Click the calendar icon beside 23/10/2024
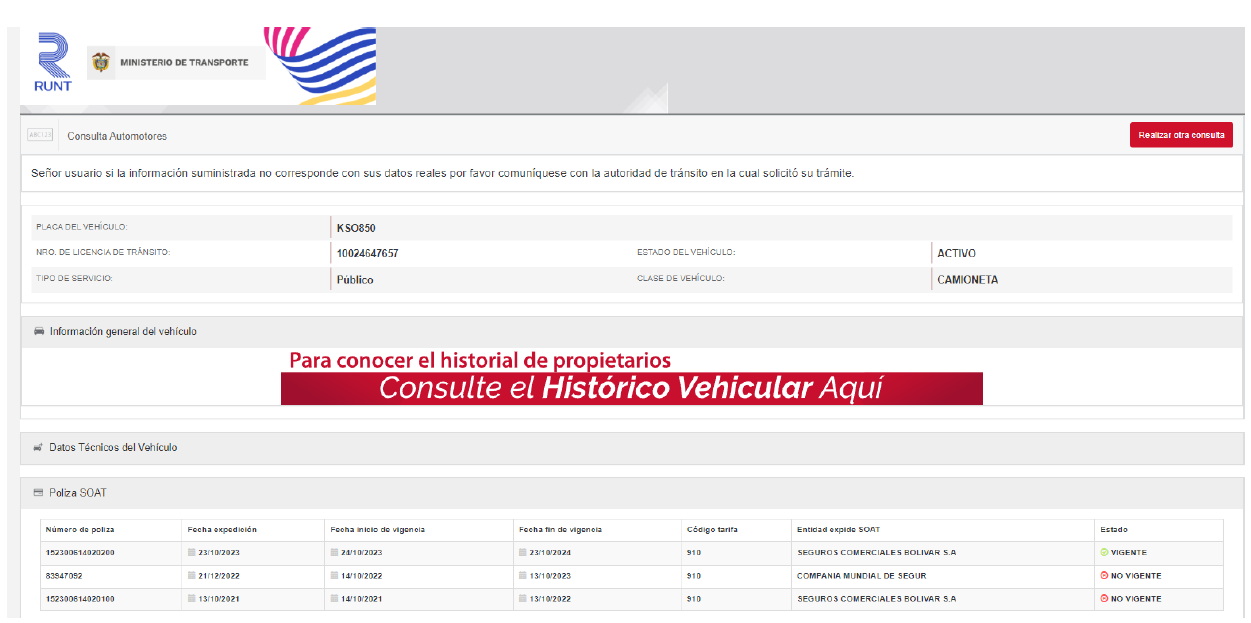The width and height of the screenshot is (1251, 623). click(524, 552)
